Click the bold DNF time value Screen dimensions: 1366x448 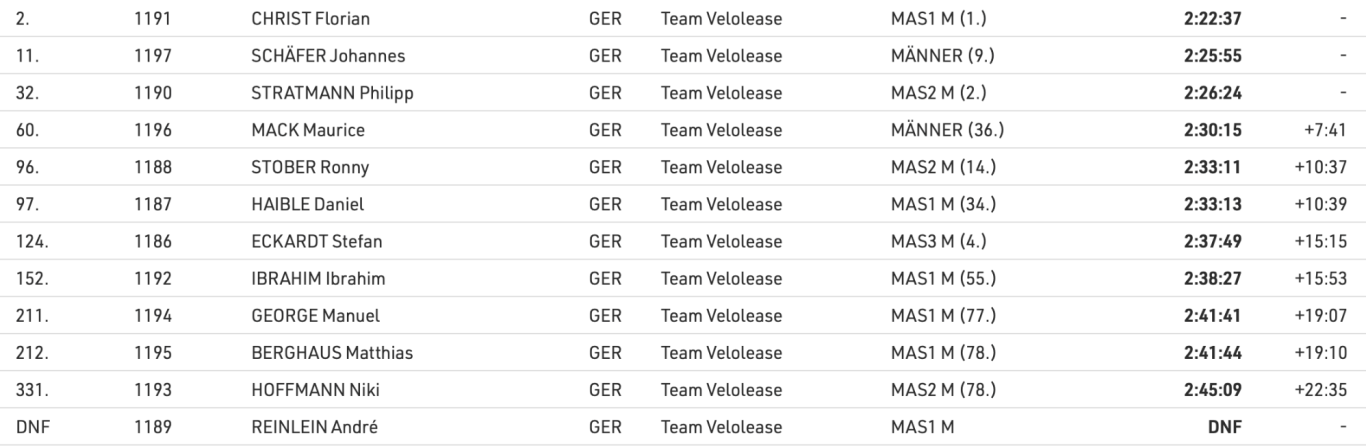tap(1225, 427)
